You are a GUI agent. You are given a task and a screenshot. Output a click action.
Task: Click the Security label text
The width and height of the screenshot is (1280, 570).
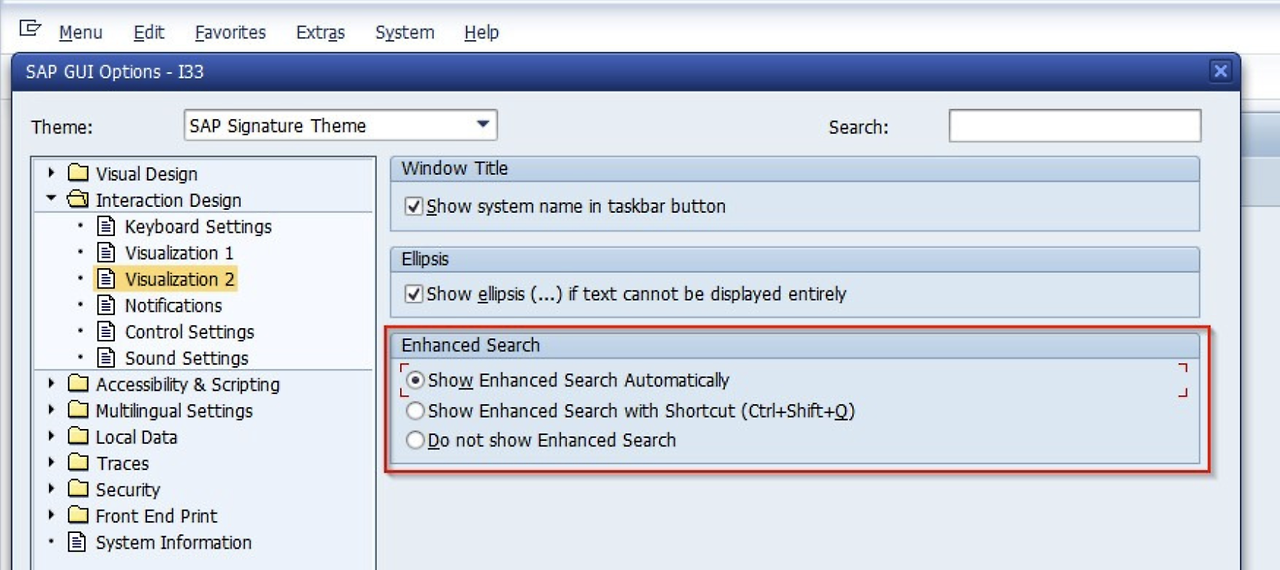[x=127, y=490]
